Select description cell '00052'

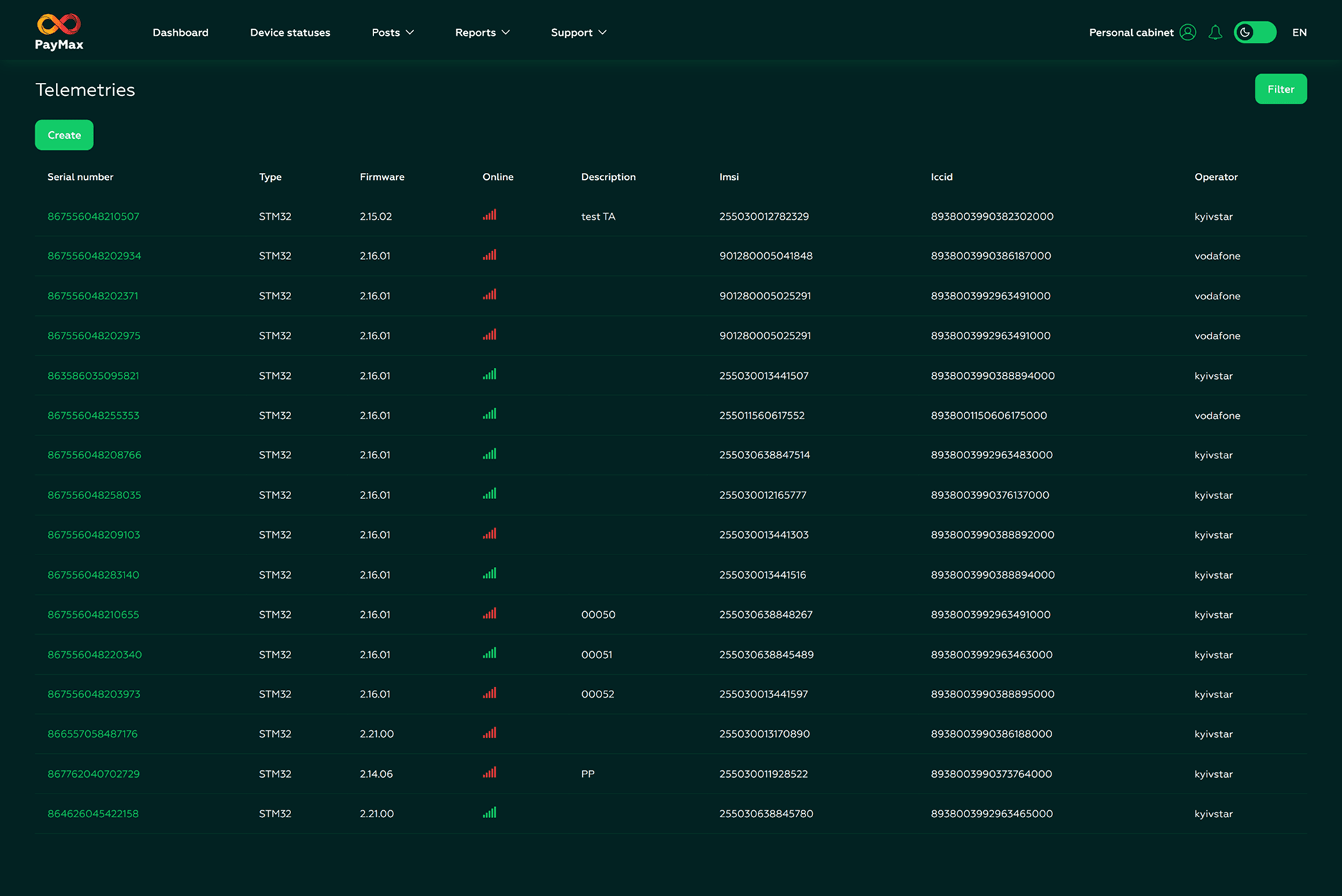tap(597, 694)
